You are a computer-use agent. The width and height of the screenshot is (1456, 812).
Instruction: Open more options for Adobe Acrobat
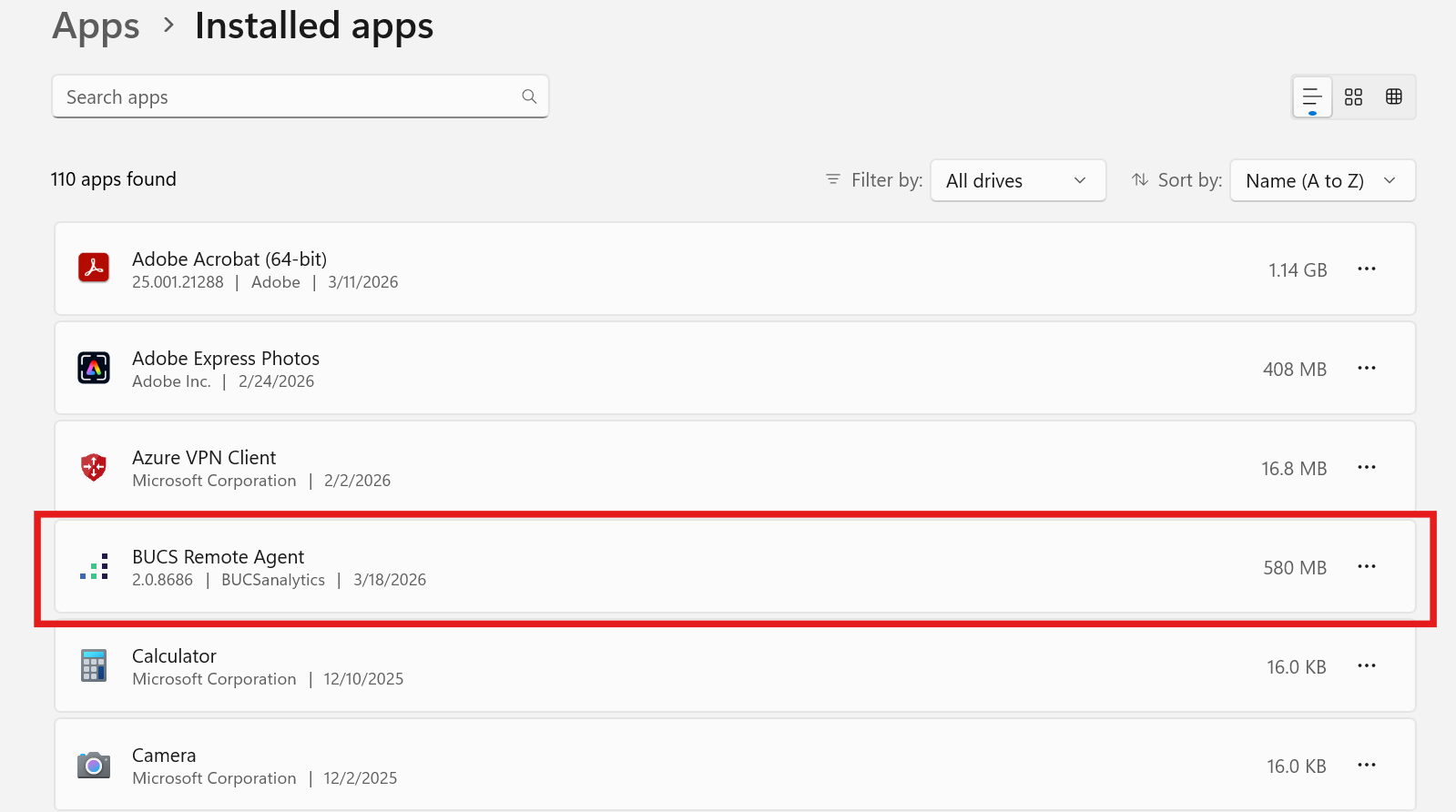click(1366, 269)
